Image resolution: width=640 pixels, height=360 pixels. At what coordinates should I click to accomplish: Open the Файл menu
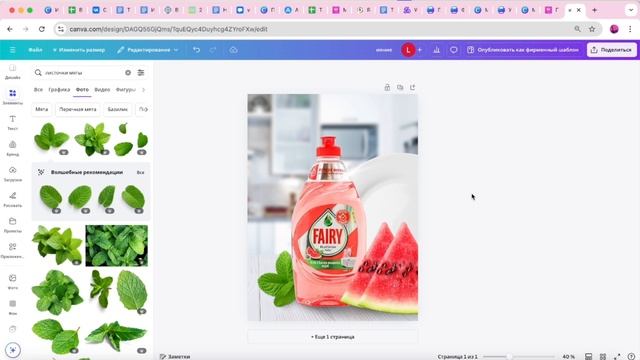pos(35,50)
